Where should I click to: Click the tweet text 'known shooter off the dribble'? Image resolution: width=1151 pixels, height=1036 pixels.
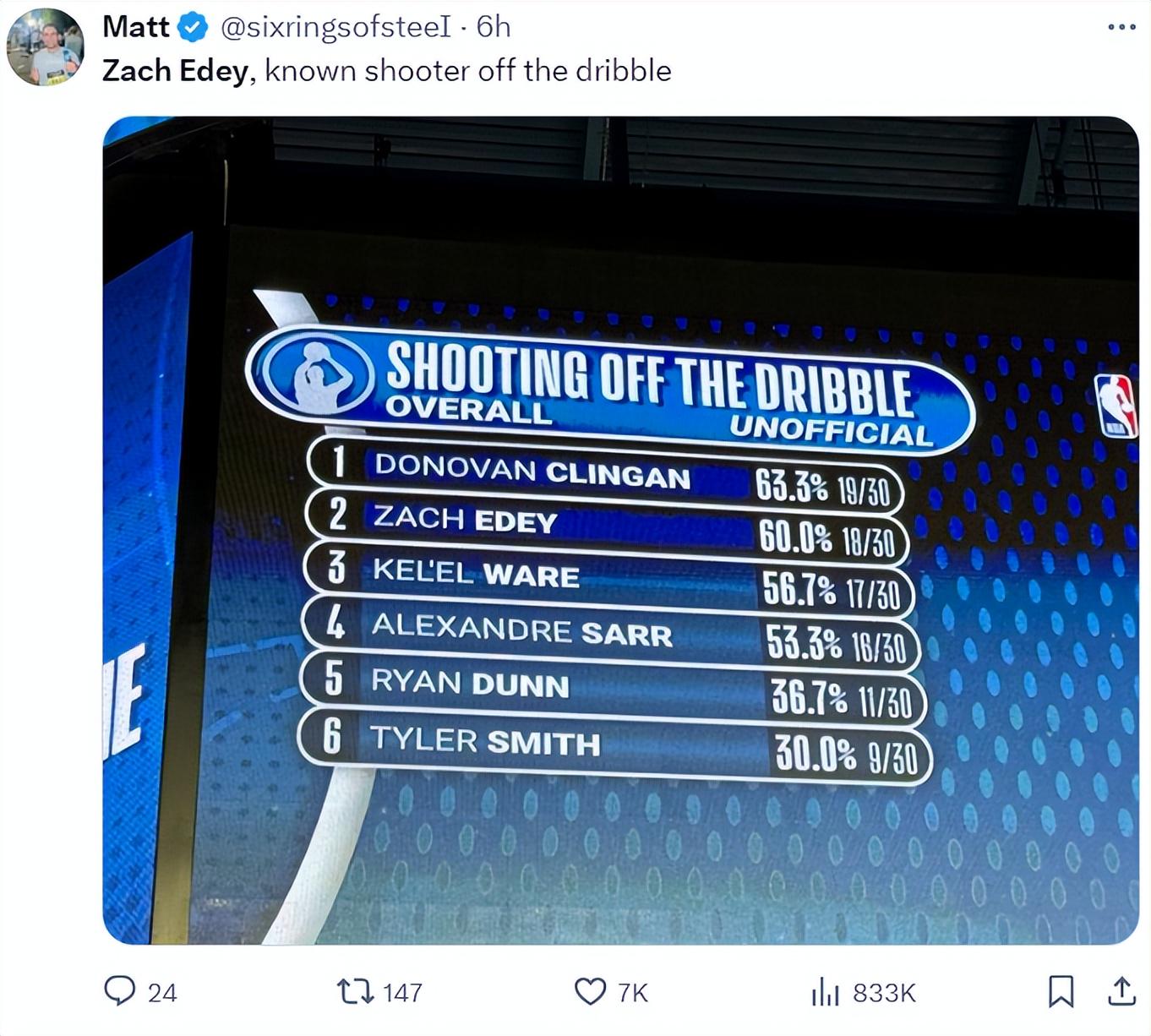[x=468, y=71]
